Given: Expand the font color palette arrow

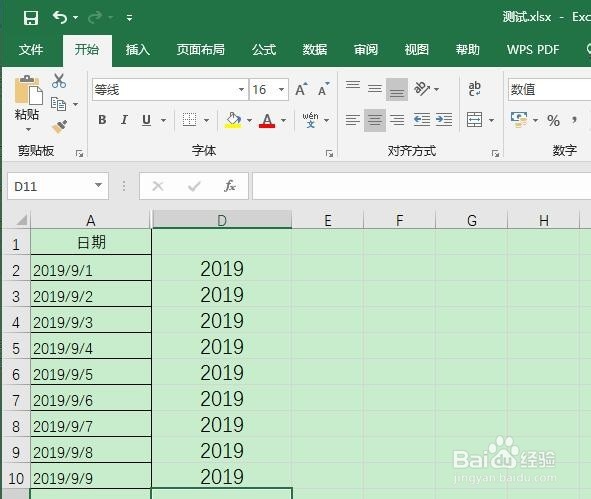Looking at the screenshot, I should tap(283, 120).
